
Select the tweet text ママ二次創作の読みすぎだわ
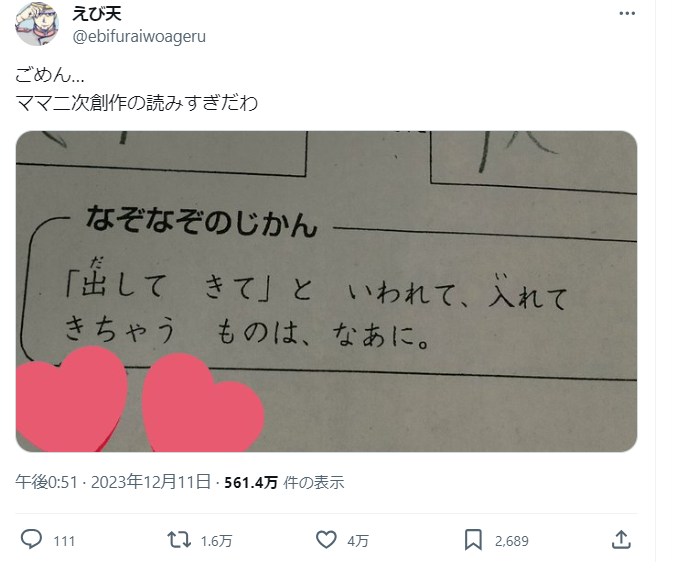[136, 103]
